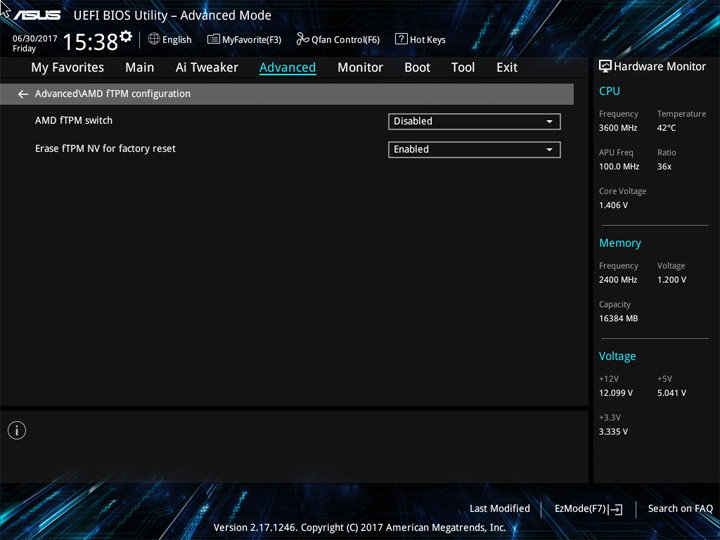Switch to EzMode(F7) label
Image resolution: width=720 pixels, height=540 pixels.
coord(580,509)
